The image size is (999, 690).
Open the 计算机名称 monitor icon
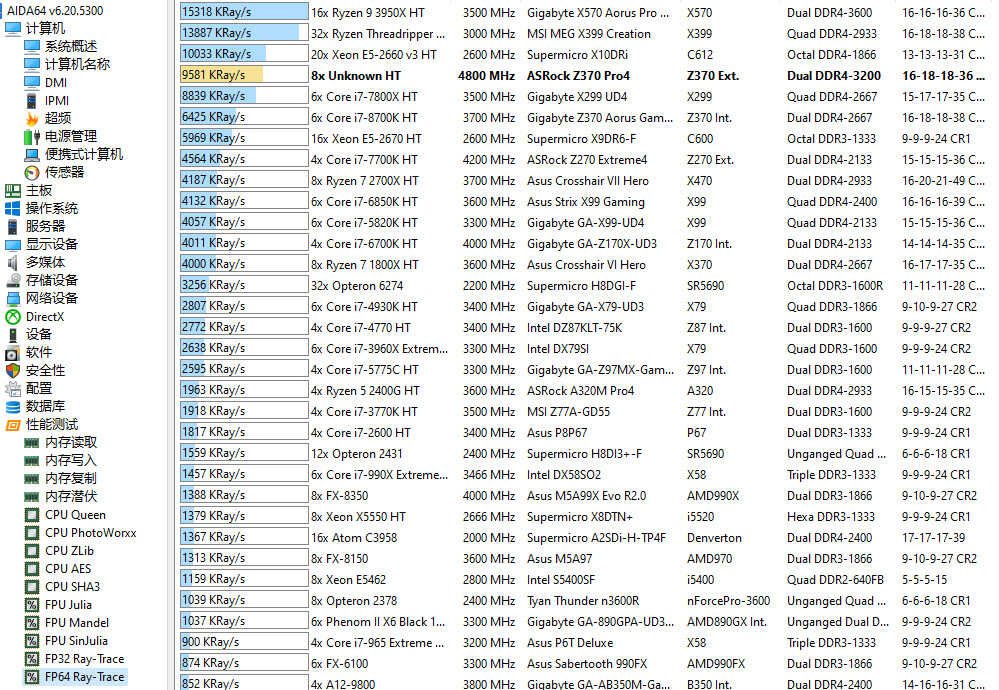tap(32, 64)
